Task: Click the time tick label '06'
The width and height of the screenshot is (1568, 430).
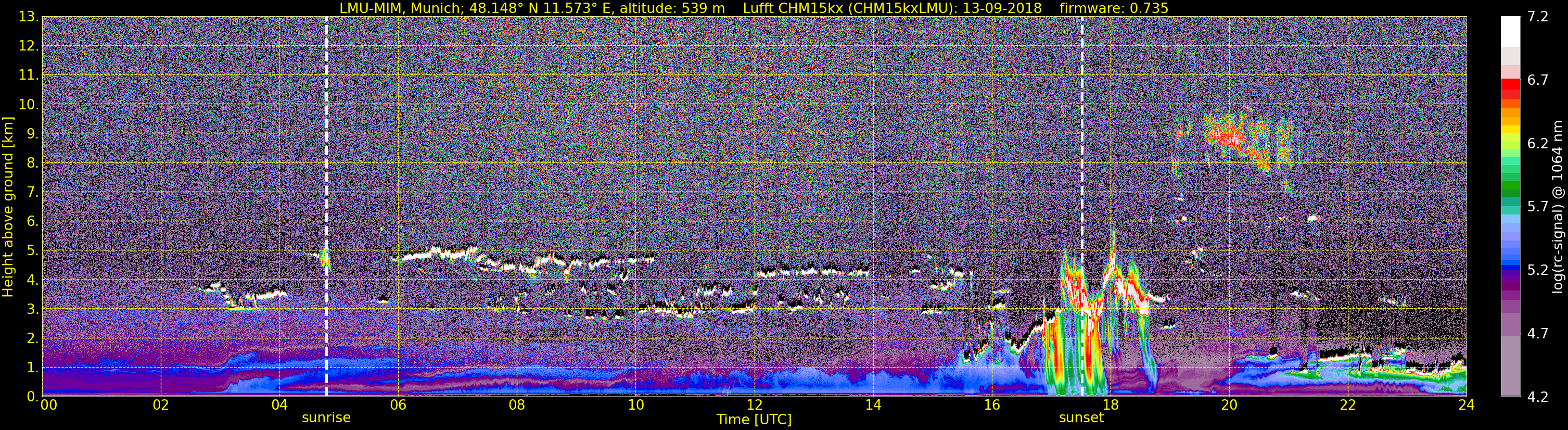Action: point(398,405)
